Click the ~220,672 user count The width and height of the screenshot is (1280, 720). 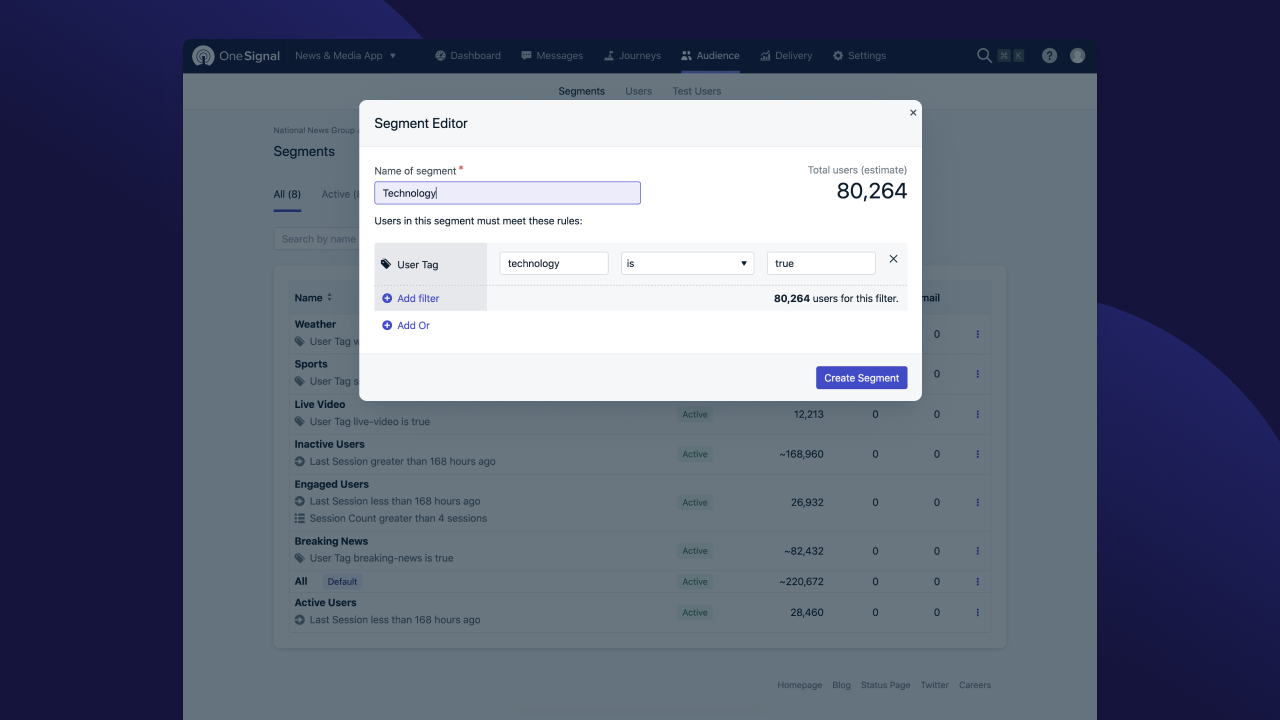(x=801, y=582)
